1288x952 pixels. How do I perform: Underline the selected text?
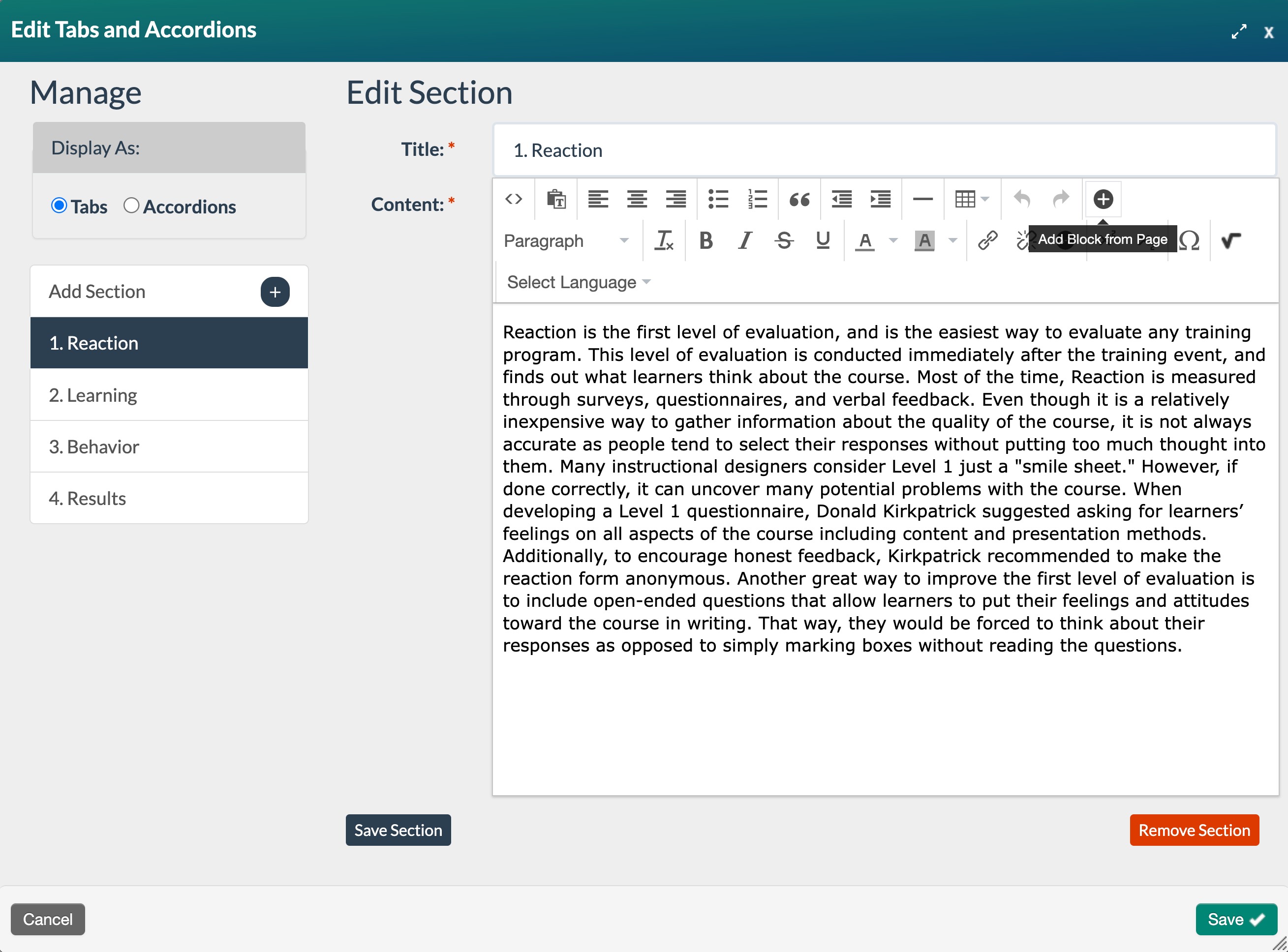pos(823,240)
